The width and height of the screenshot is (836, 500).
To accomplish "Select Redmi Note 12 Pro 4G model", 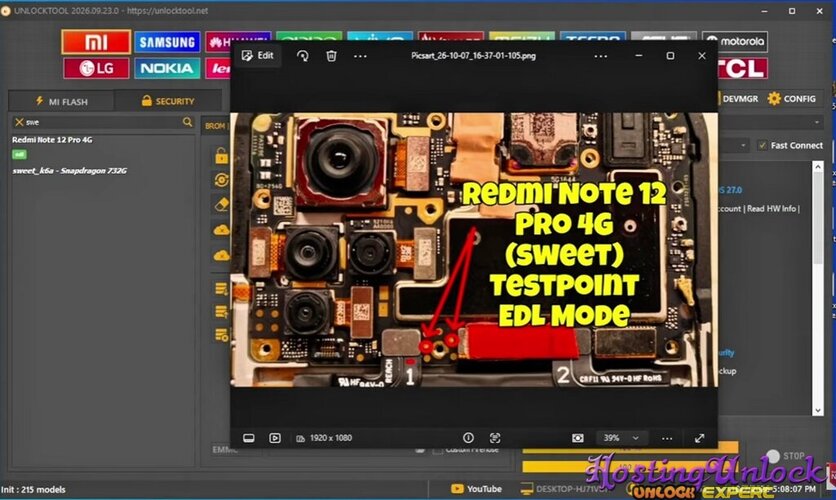I will (52, 140).
